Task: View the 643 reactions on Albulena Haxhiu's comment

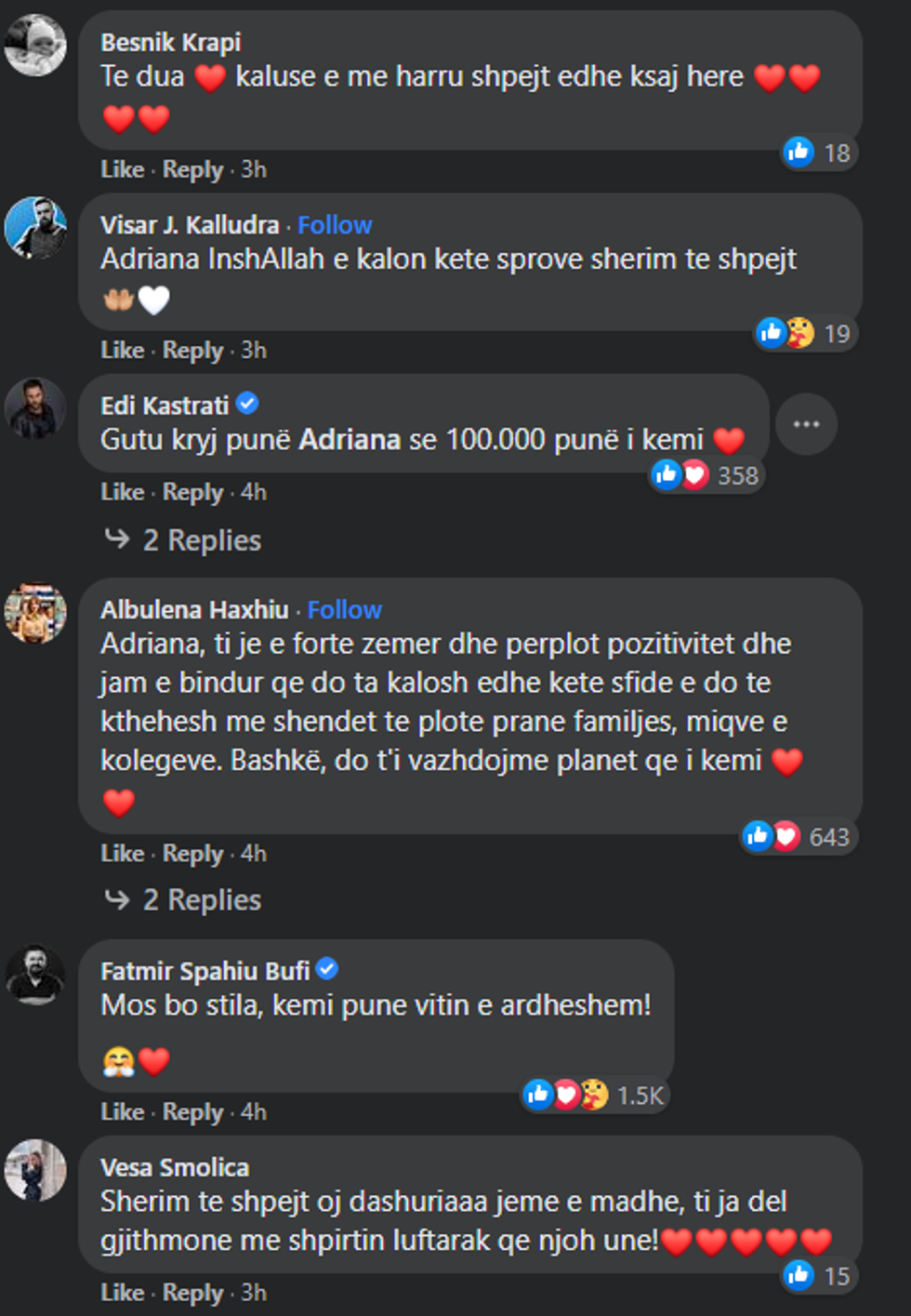Action: (797, 837)
